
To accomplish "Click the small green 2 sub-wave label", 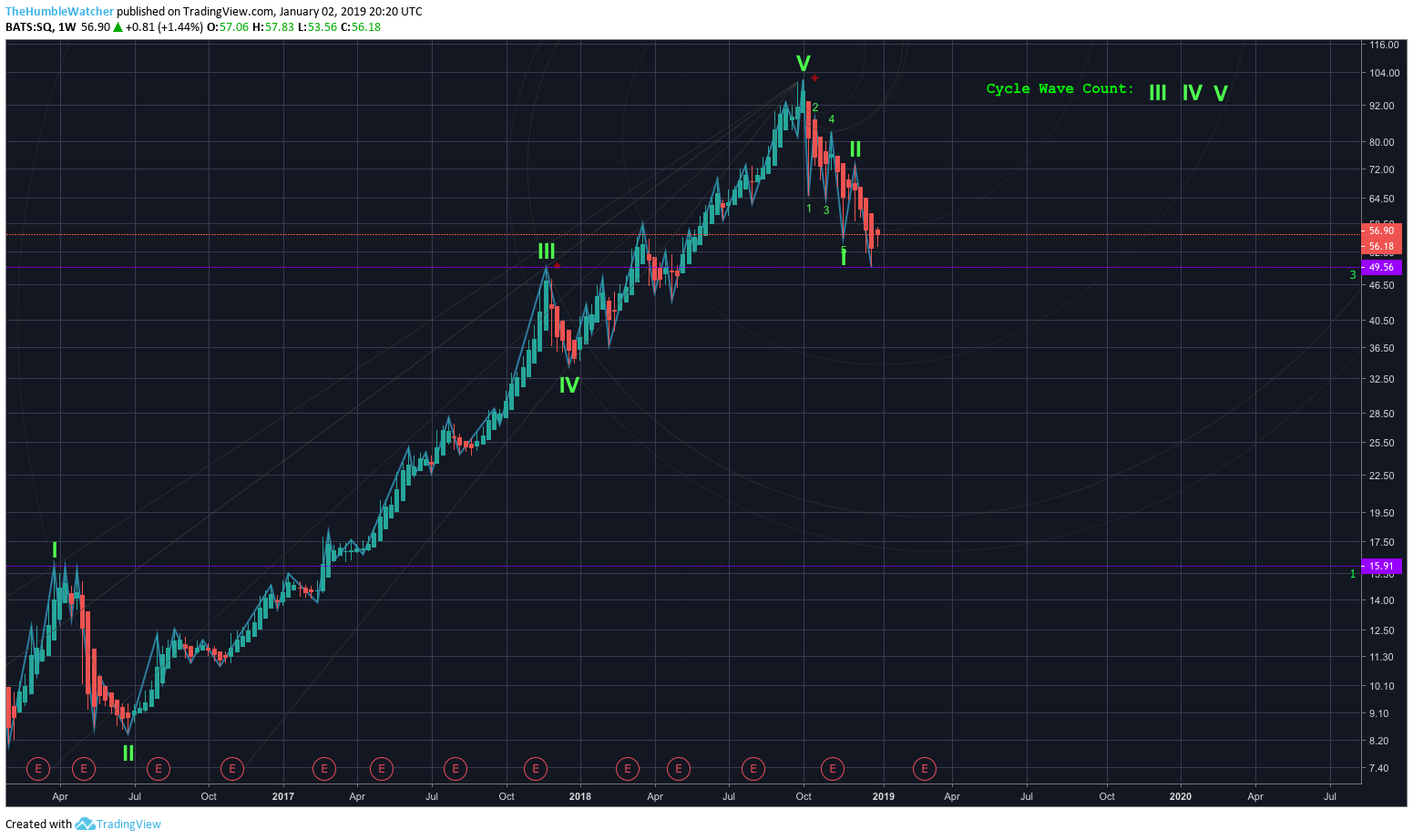I will coord(815,108).
